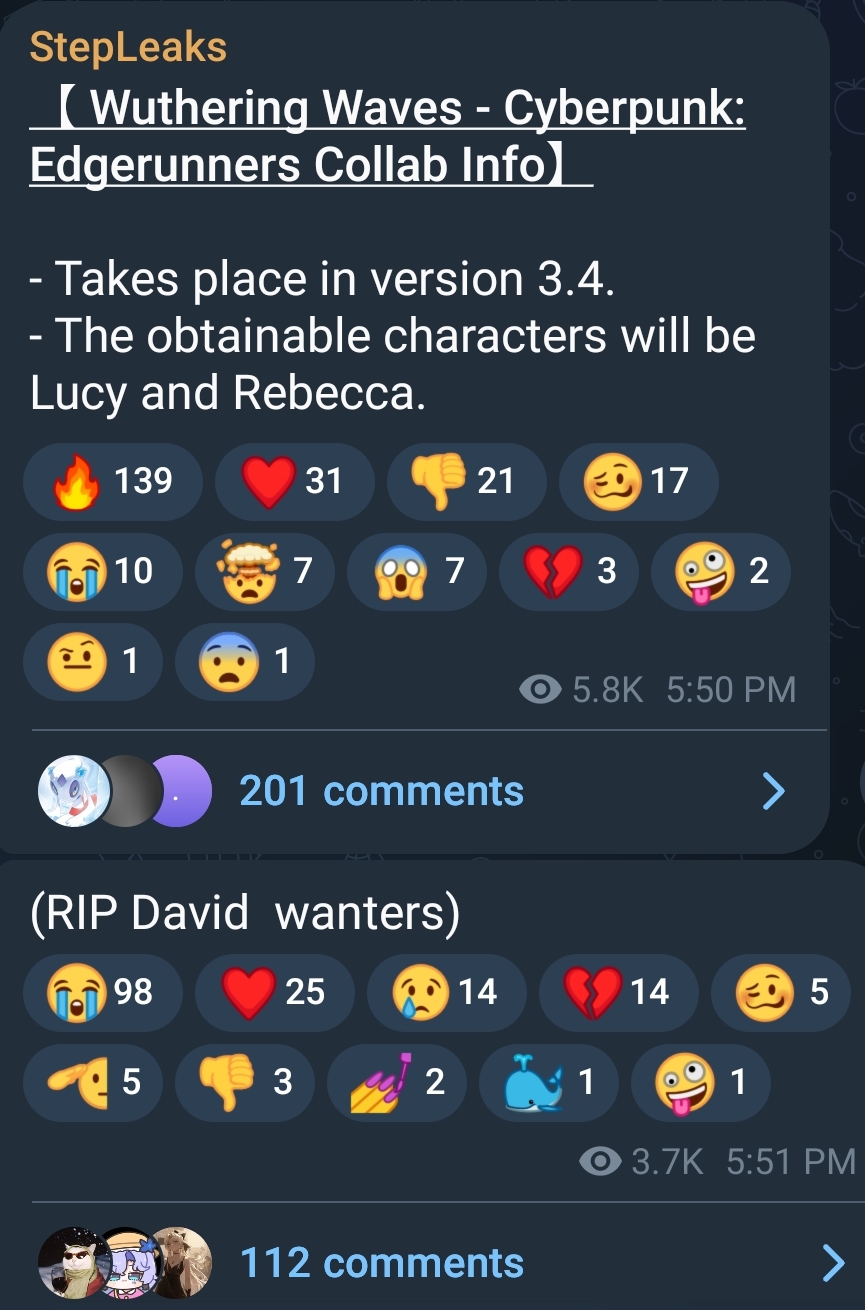Screen dimensions: 865x1310
Task: Tap the fire reaction with 139 count
Action: [112, 482]
